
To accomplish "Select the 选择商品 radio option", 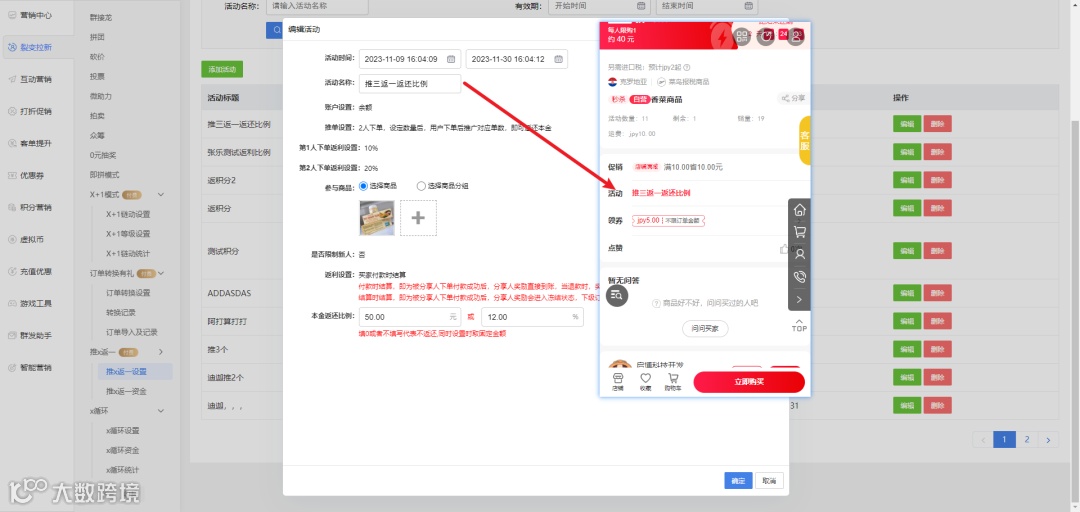I will click(364, 185).
